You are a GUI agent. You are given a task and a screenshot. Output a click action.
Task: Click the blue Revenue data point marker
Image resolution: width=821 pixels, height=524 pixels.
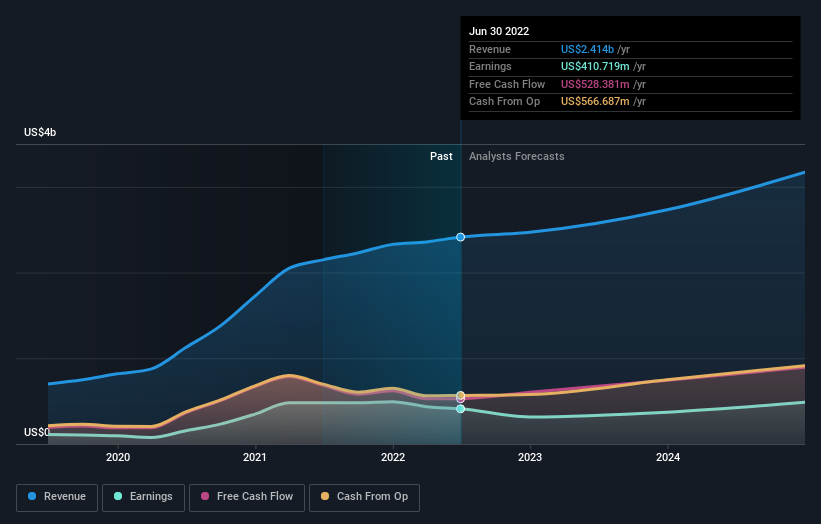pos(460,237)
